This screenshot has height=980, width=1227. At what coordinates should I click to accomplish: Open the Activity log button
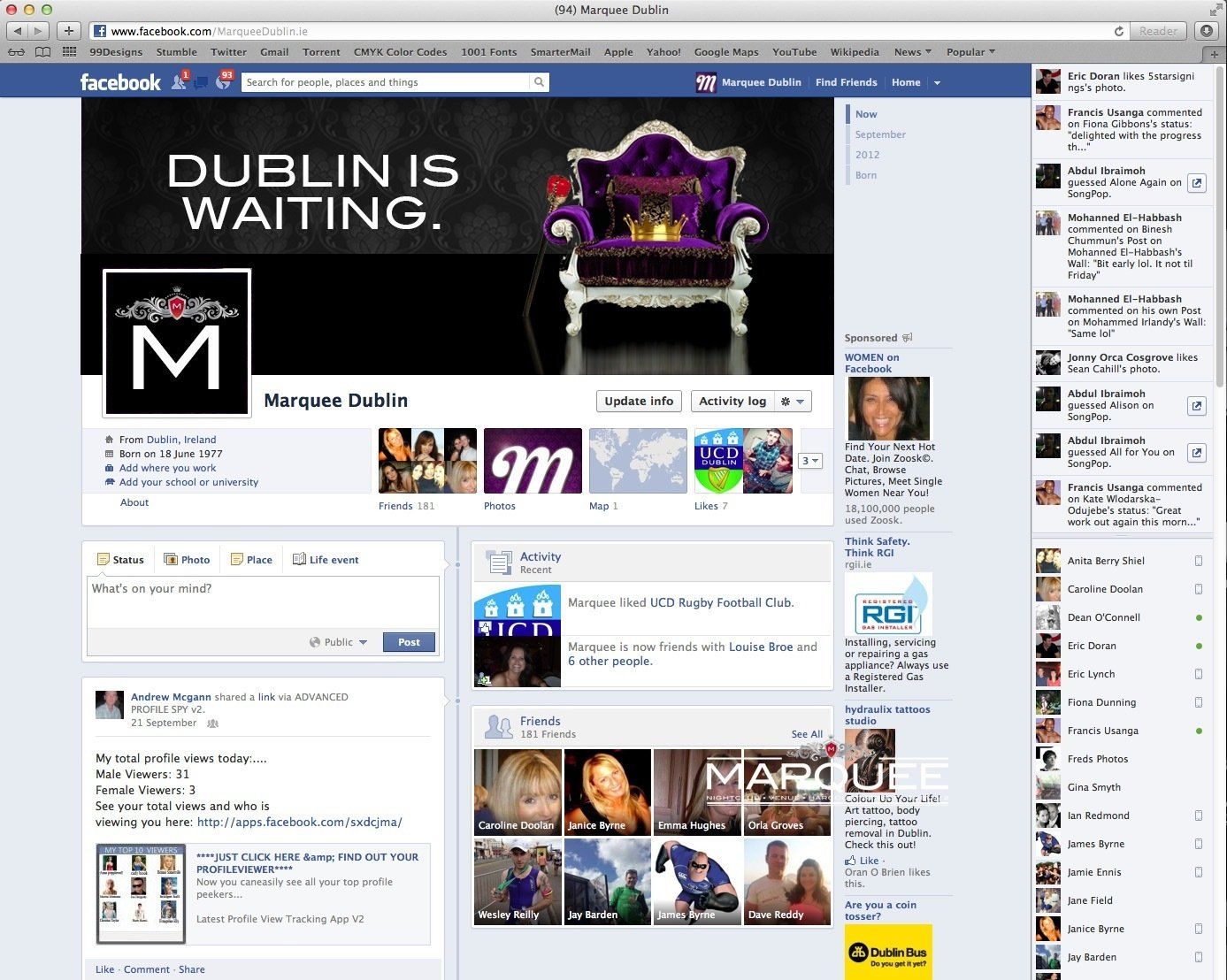pyautogui.click(x=732, y=402)
